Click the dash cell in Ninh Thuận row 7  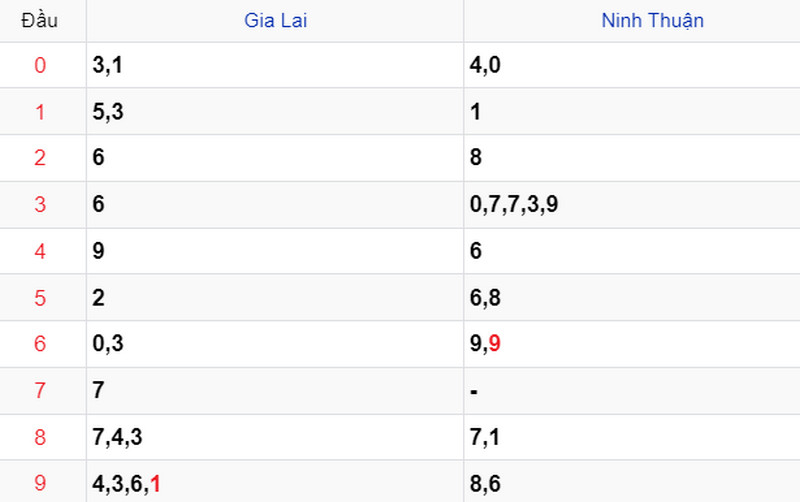click(x=474, y=392)
